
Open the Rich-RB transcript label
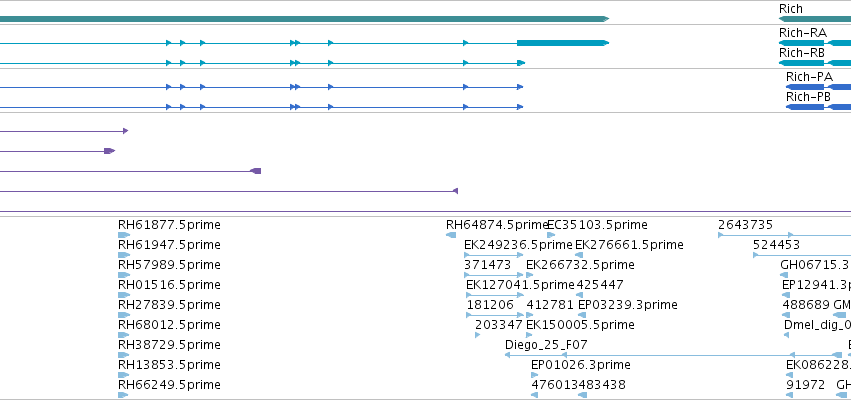[x=802, y=53]
